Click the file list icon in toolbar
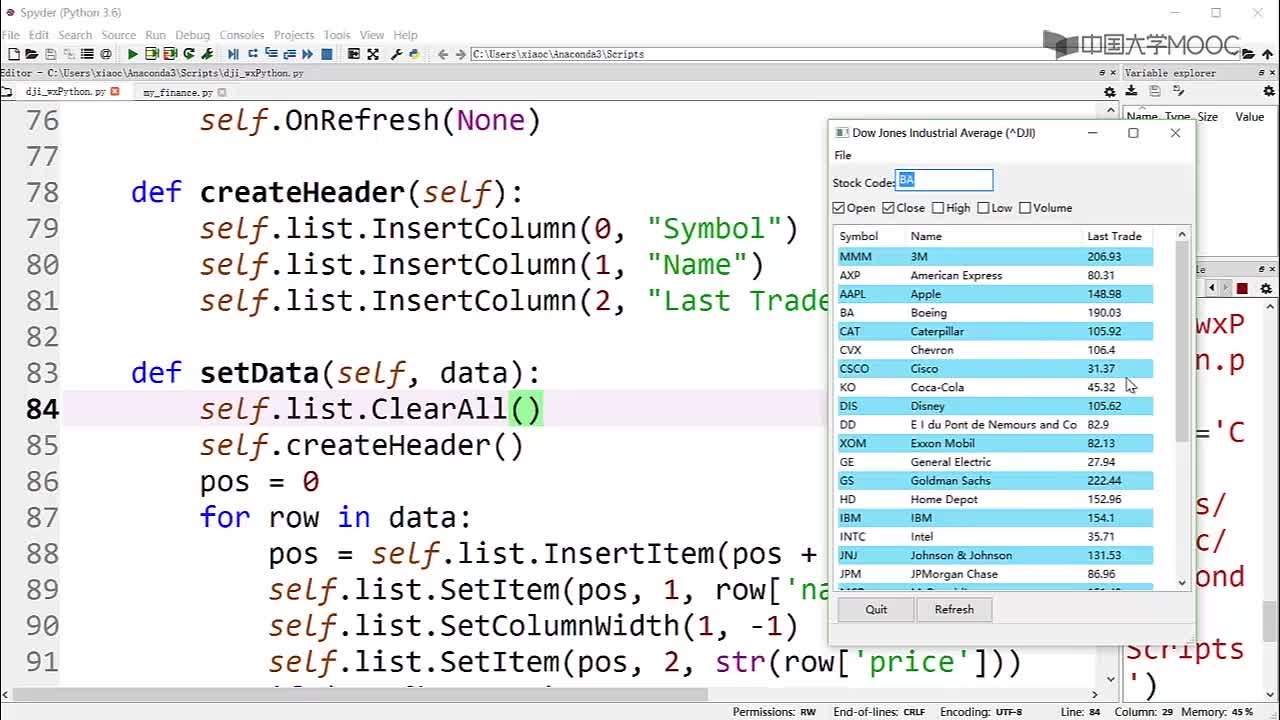This screenshot has height=720, width=1280. (x=87, y=54)
